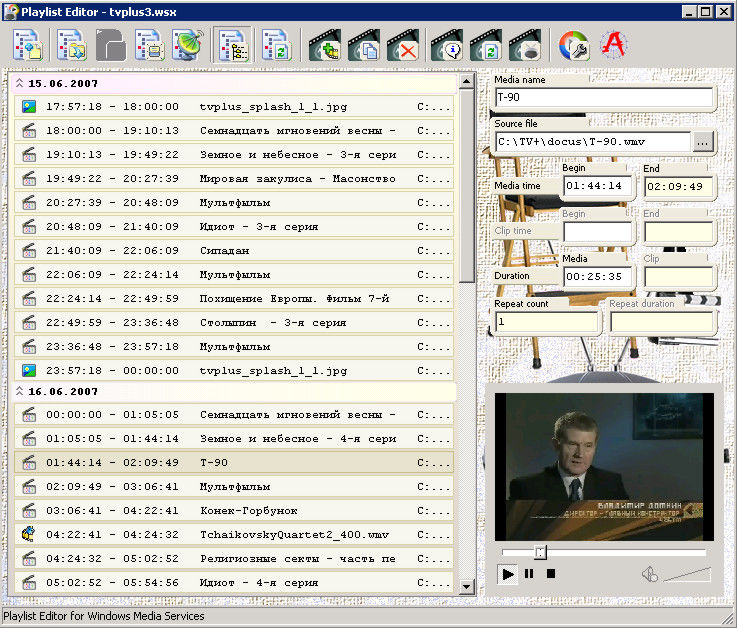Click the playlist vertical scrollbar thumb
This screenshot has height=628, width=737.
coord(466,186)
